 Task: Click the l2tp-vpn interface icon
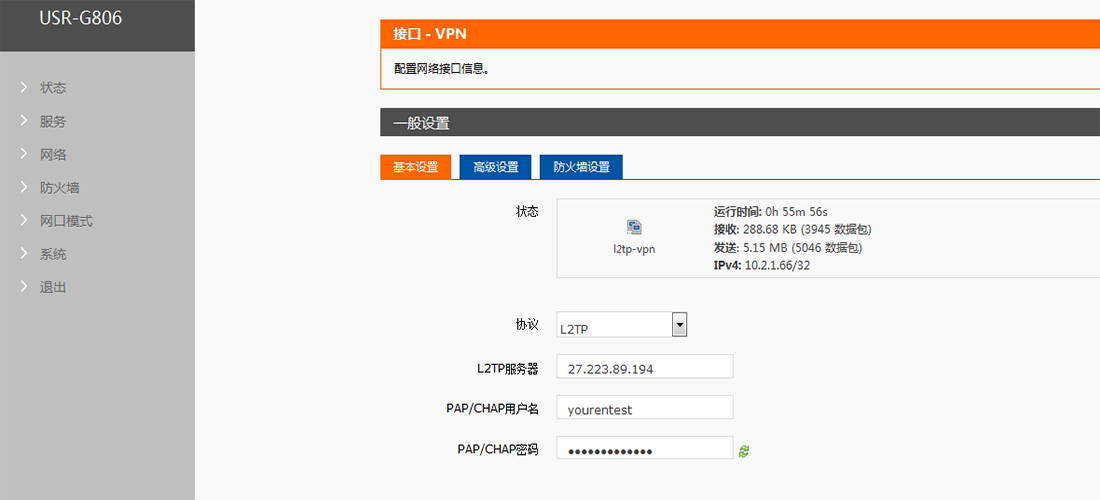(634, 227)
